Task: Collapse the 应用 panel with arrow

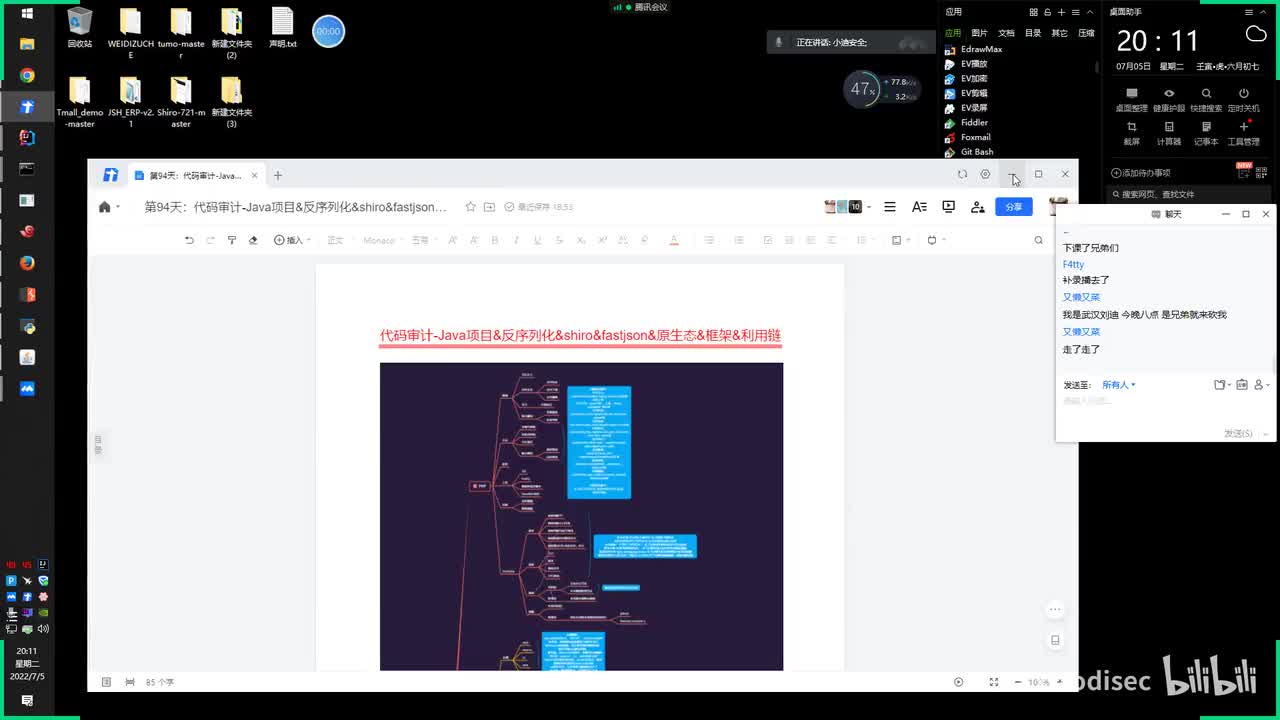Action: (x=1090, y=12)
